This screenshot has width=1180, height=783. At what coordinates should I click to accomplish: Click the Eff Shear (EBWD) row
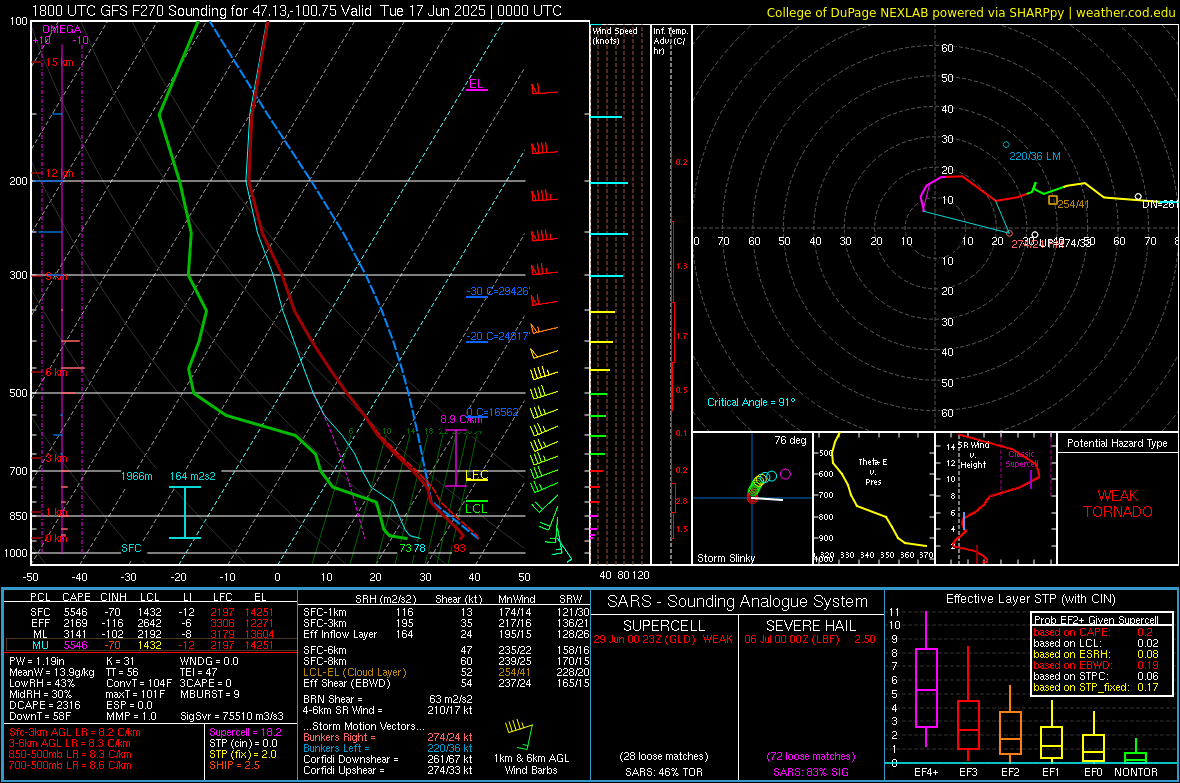pyautogui.click(x=446, y=683)
